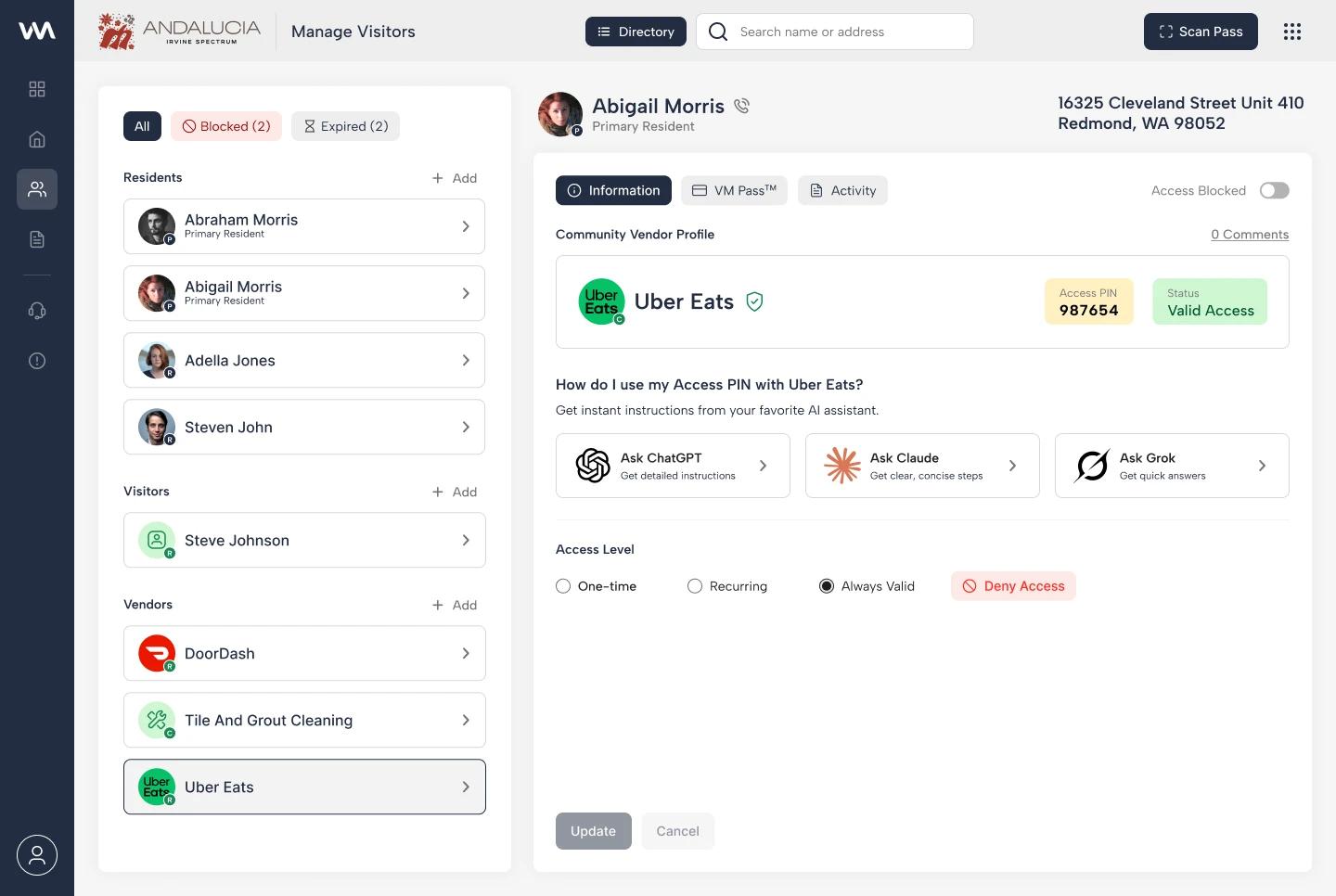The image size is (1336, 896).
Task: Open Steven John resident row
Action: (304, 427)
